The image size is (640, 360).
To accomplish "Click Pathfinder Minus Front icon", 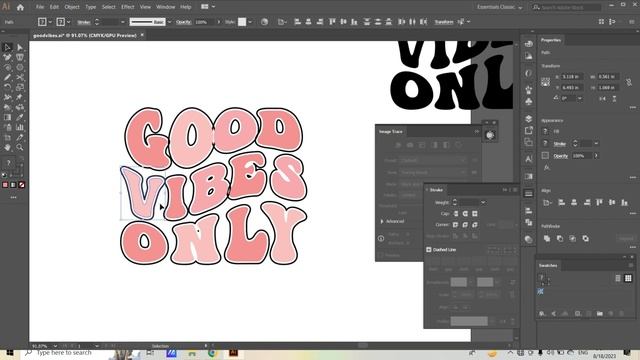I will tap(560, 238).
